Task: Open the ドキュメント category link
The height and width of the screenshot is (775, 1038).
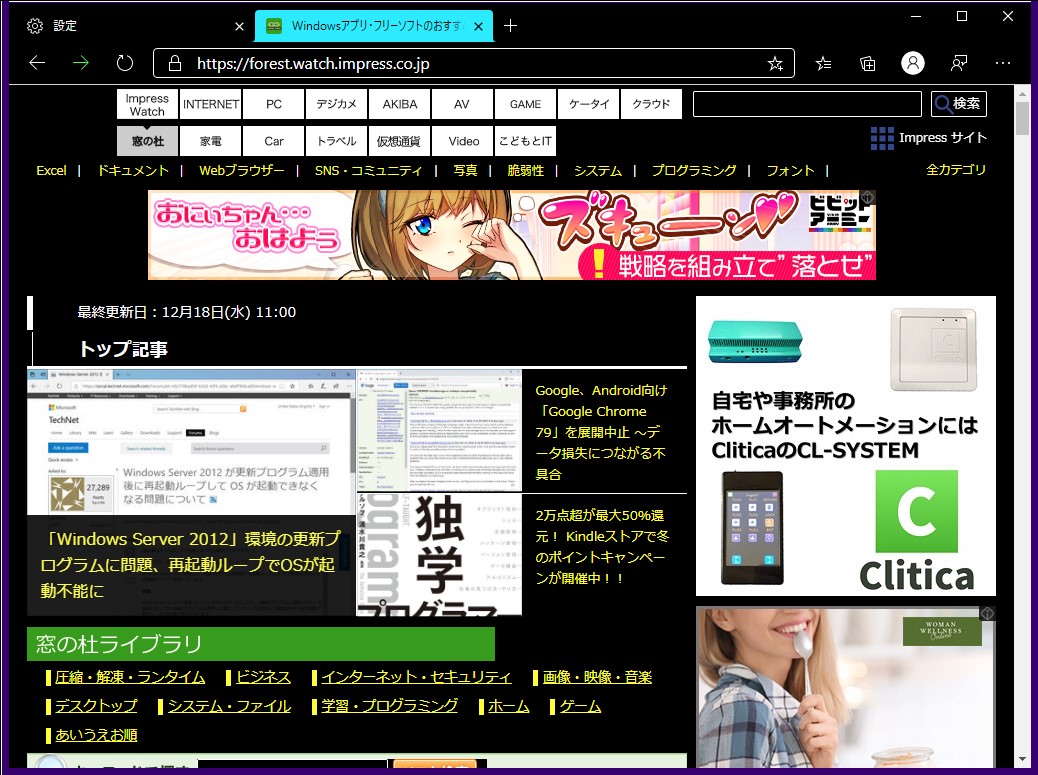Action: click(x=133, y=171)
